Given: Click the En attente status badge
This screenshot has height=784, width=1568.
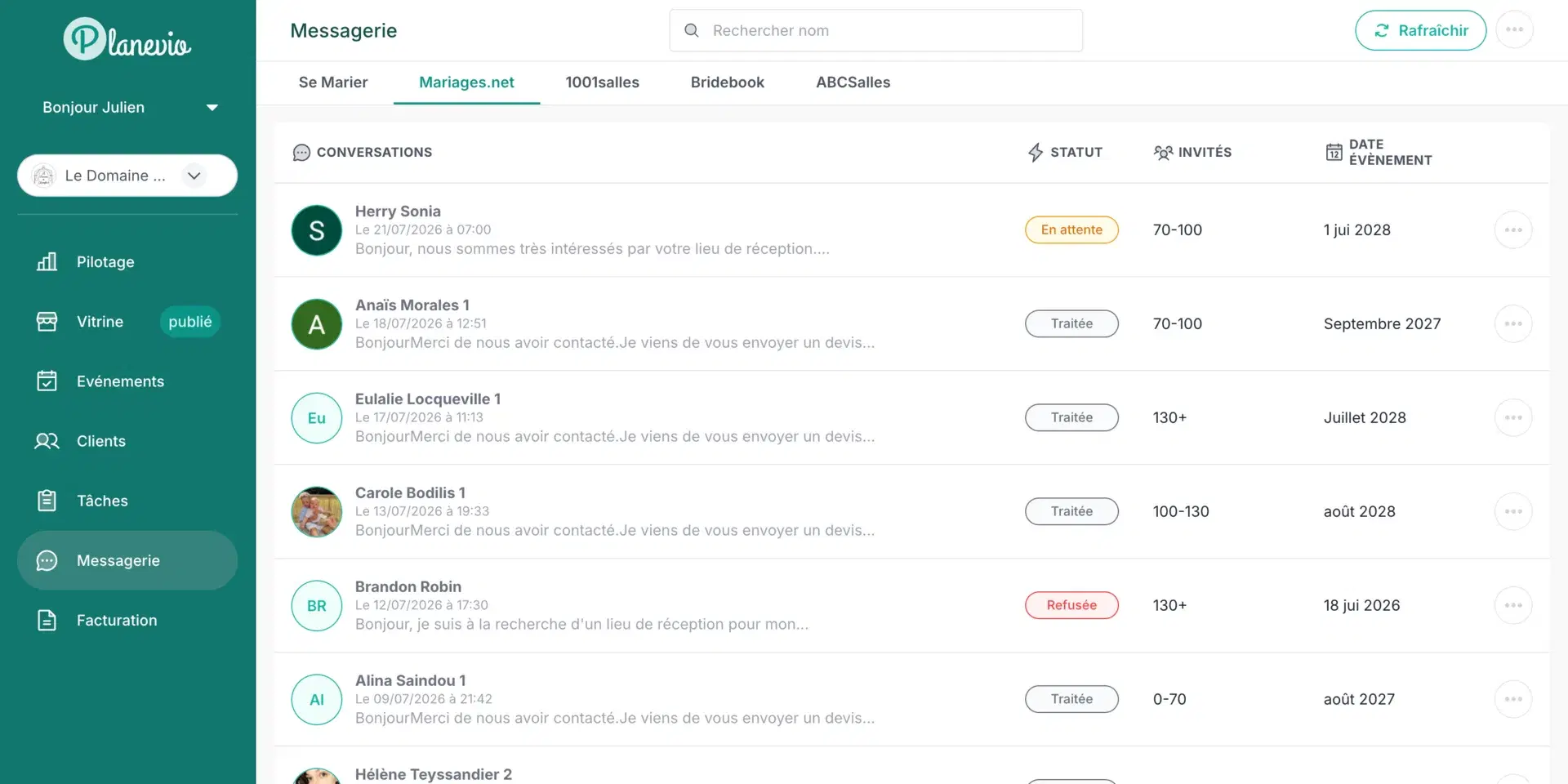Looking at the screenshot, I should tap(1071, 230).
